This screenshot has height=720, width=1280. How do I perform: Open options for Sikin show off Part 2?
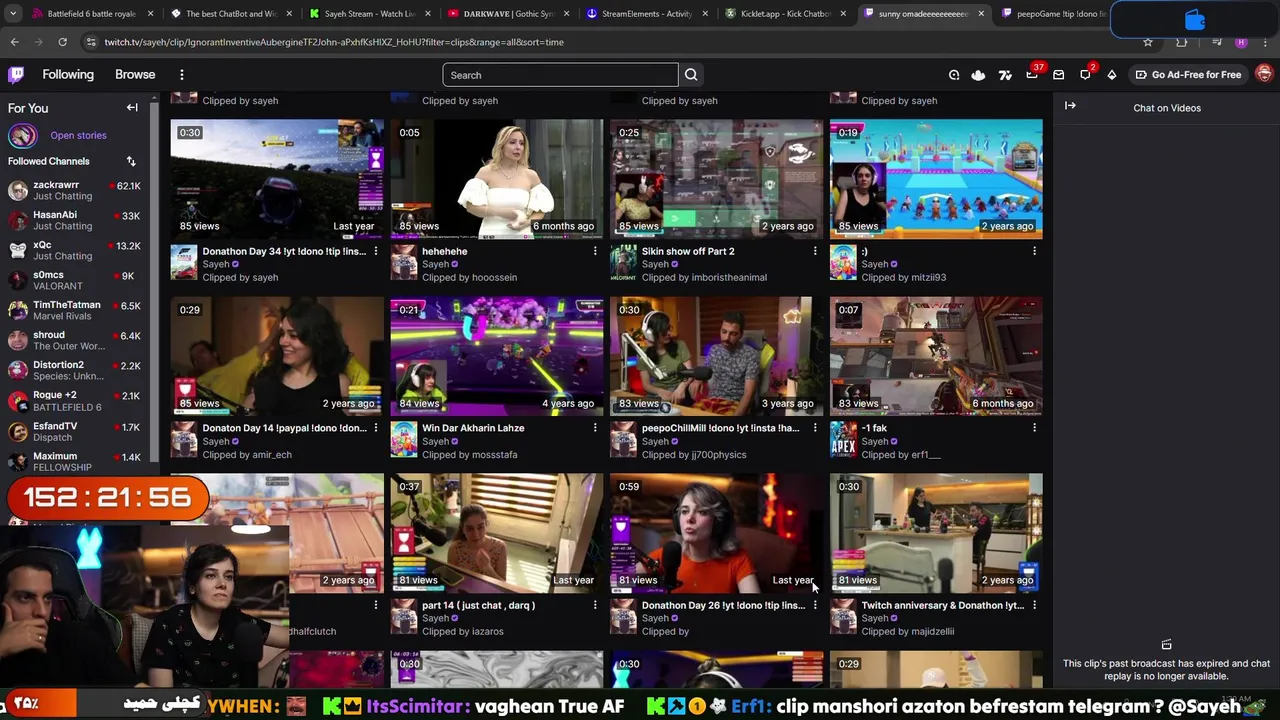click(x=815, y=251)
